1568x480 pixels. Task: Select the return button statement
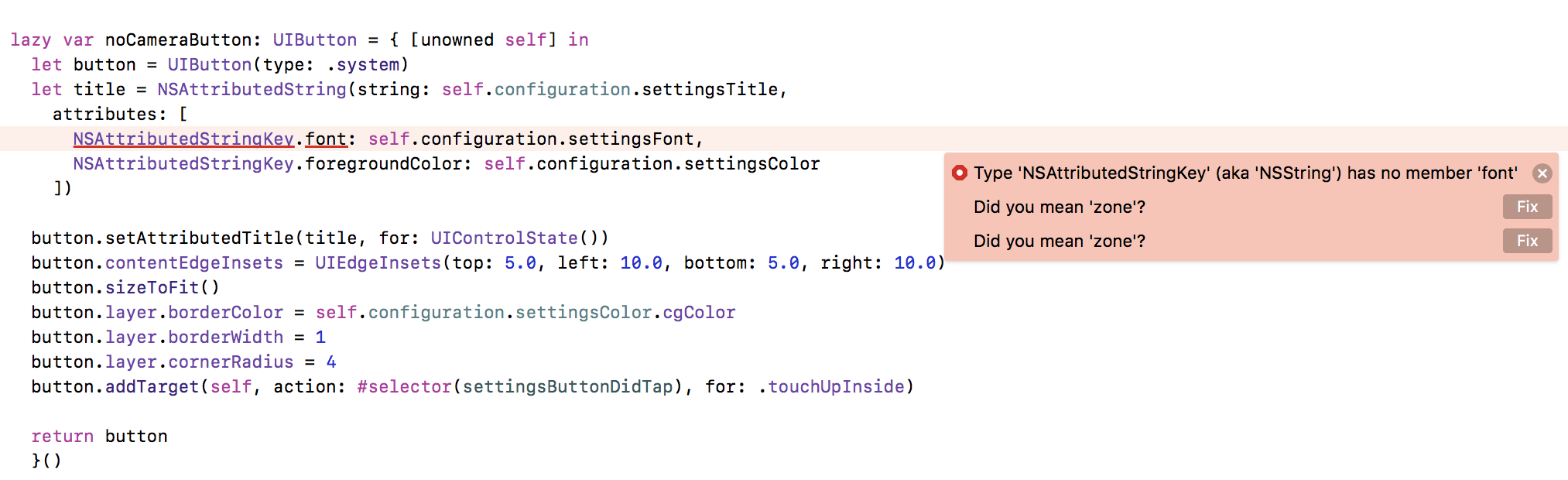point(99,436)
